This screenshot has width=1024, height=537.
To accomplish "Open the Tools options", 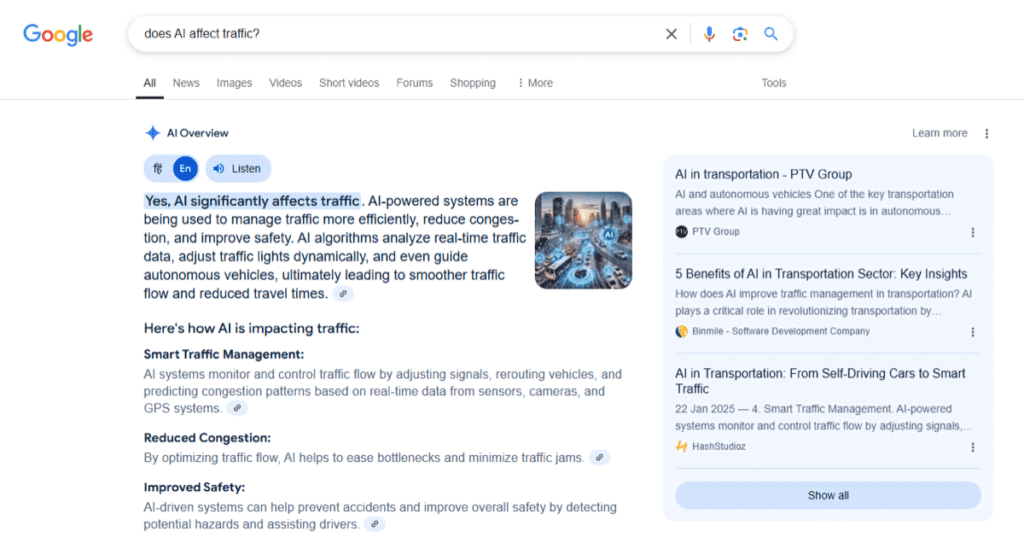I will (x=774, y=83).
